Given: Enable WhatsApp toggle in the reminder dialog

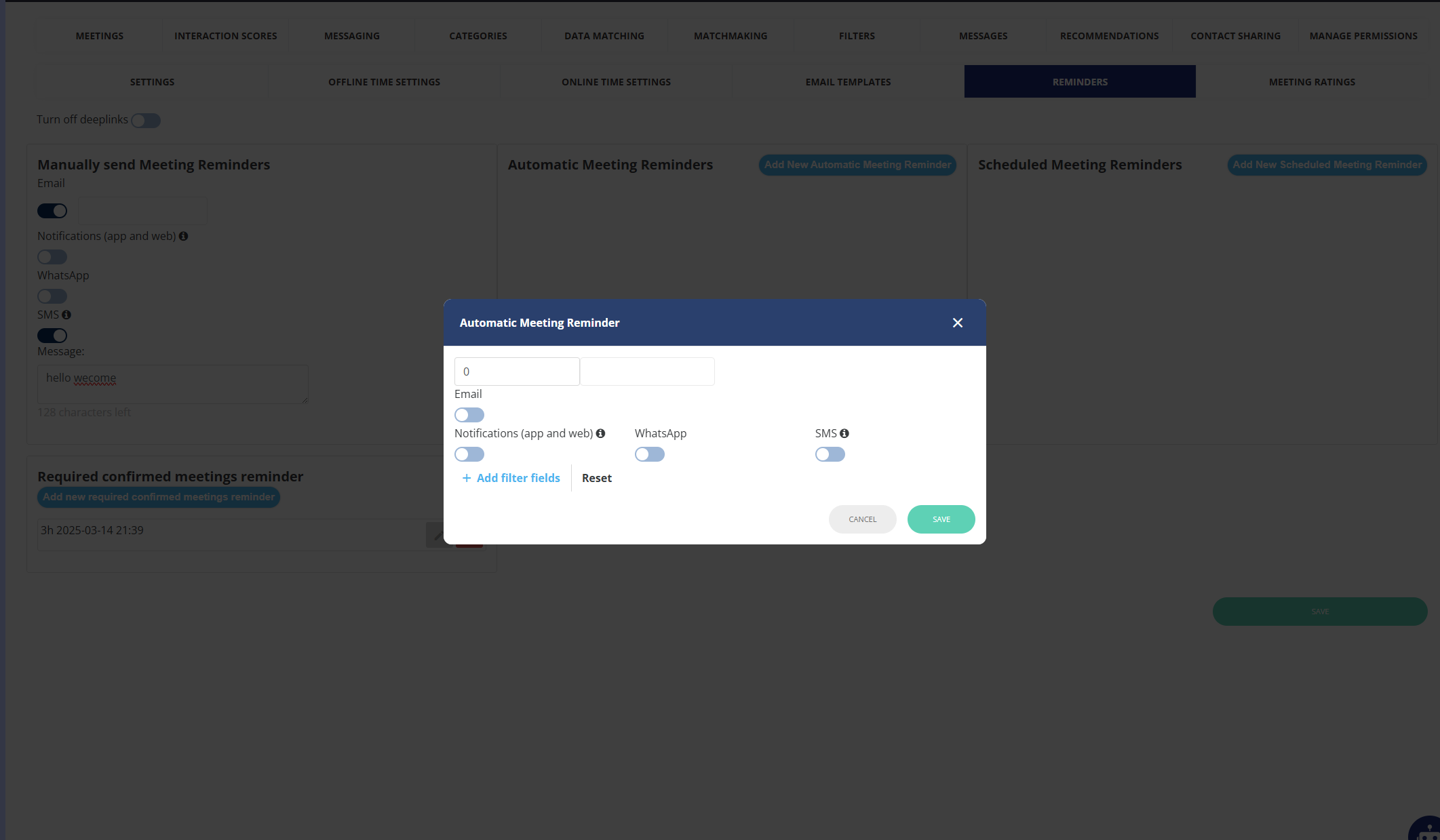Looking at the screenshot, I should tap(649, 454).
